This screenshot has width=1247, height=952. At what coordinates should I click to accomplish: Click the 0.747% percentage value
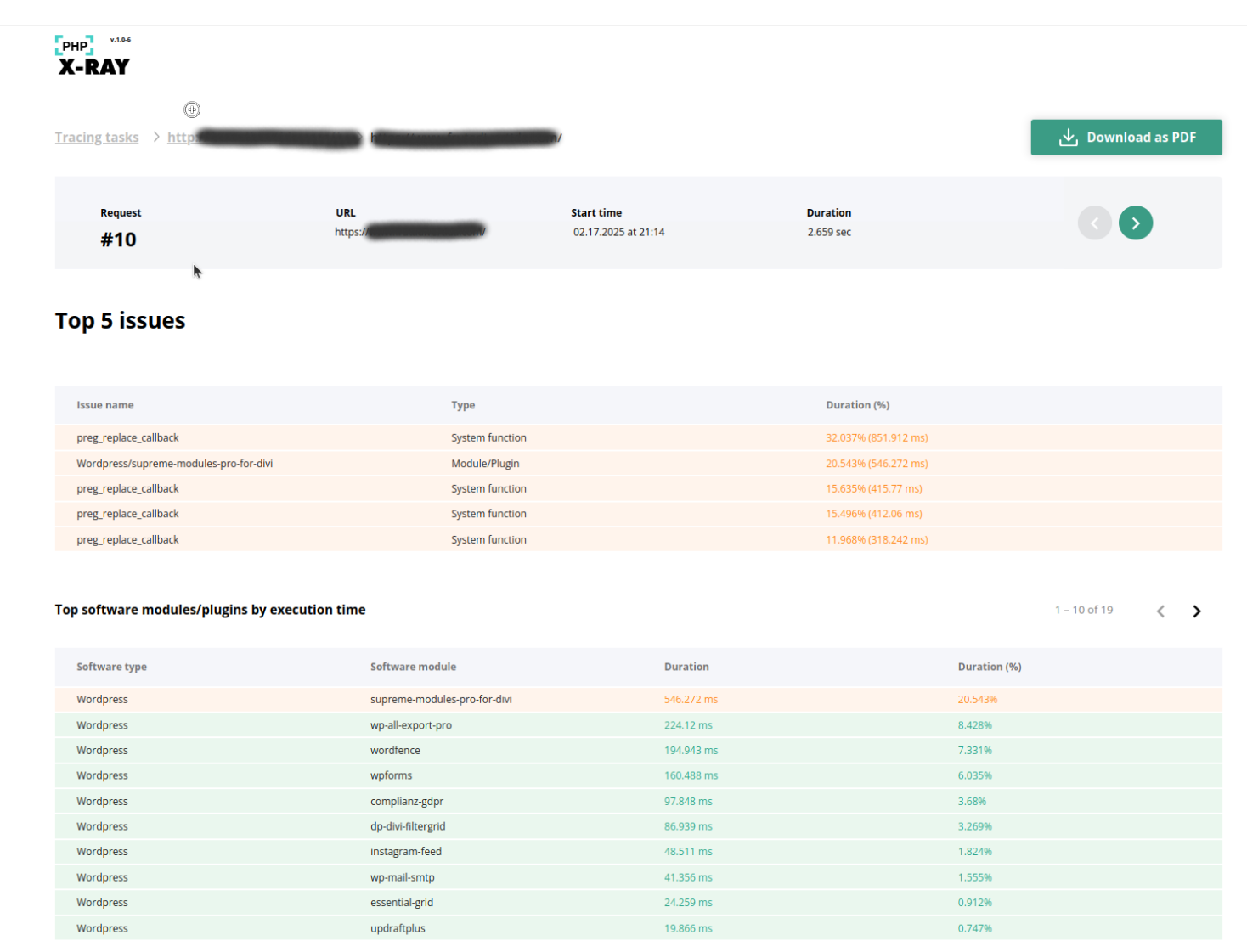tap(975, 928)
